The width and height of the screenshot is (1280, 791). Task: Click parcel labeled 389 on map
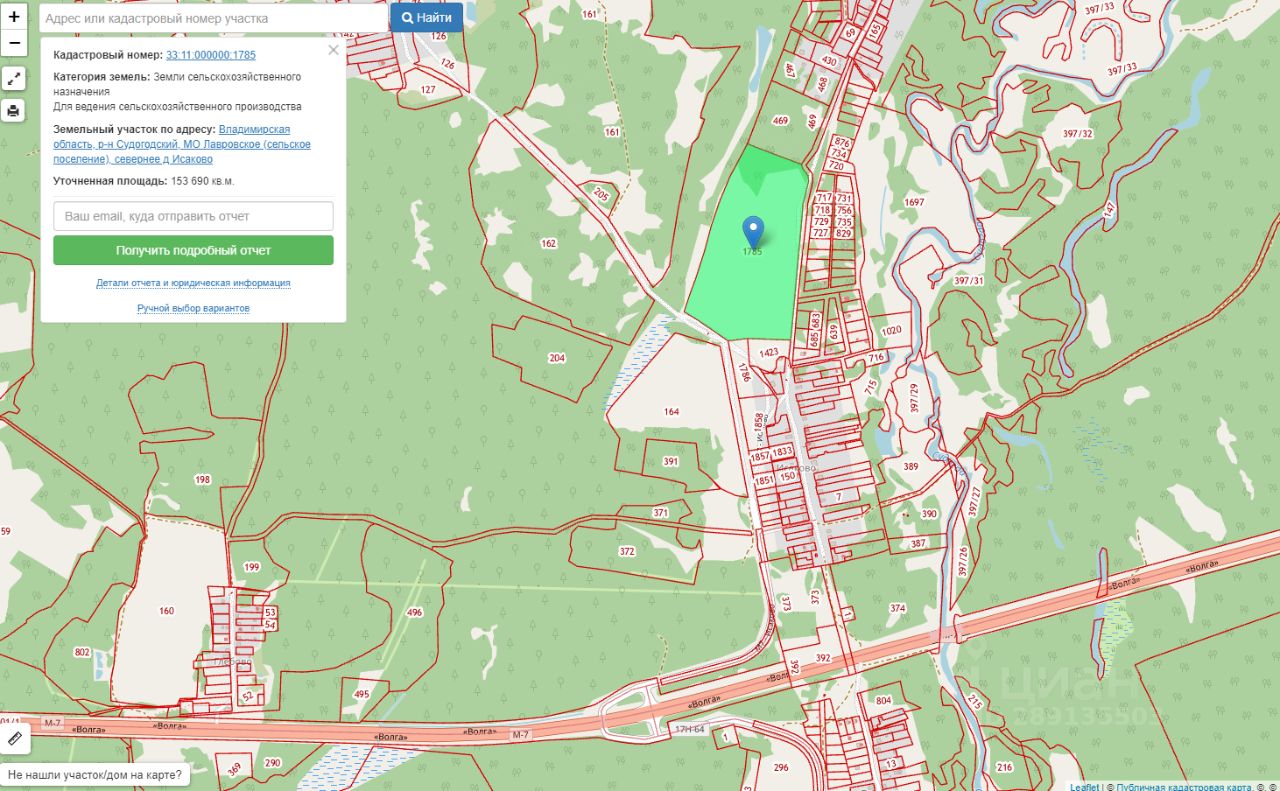(910, 466)
